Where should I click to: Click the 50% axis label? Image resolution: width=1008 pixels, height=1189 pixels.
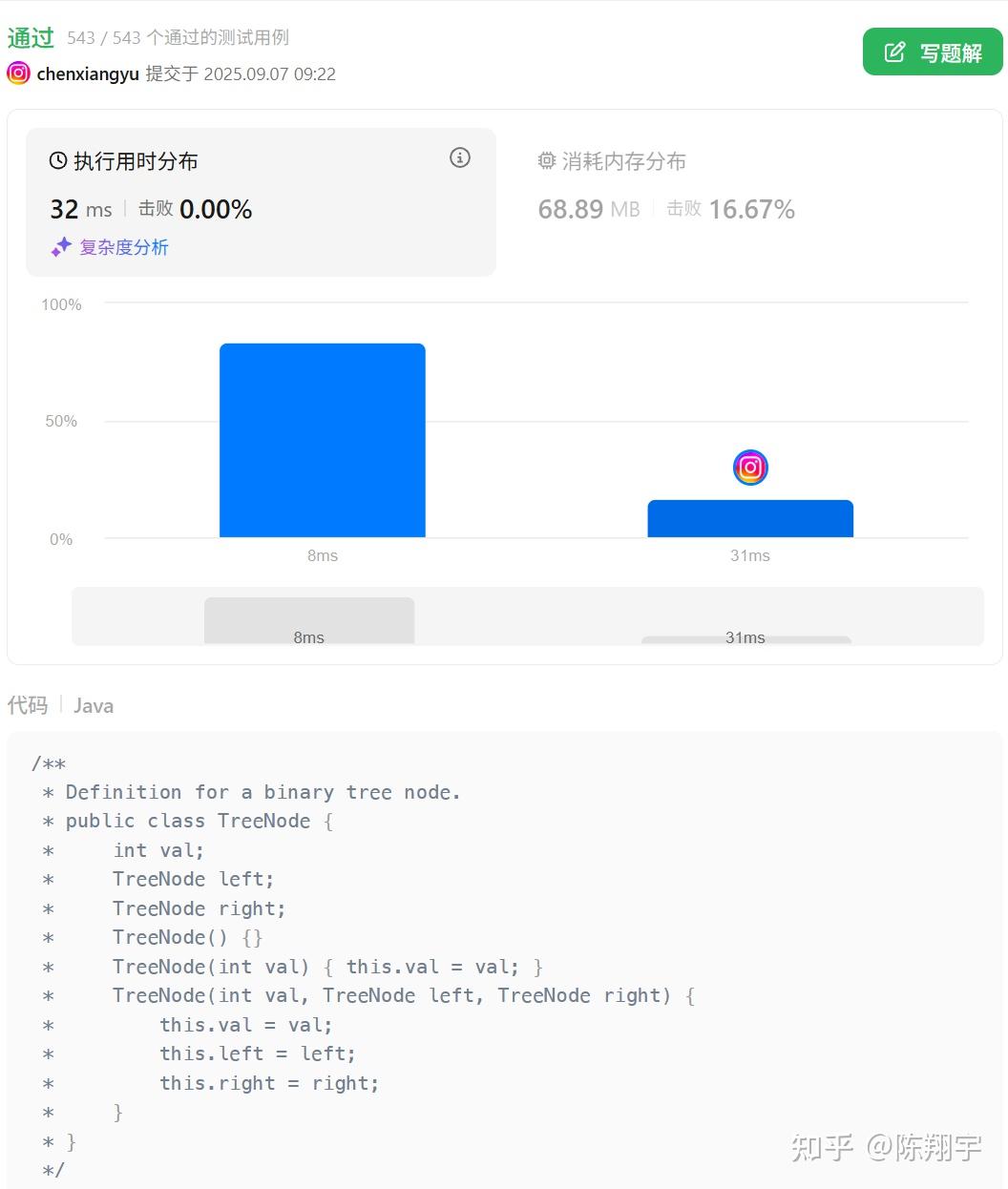pos(61,421)
